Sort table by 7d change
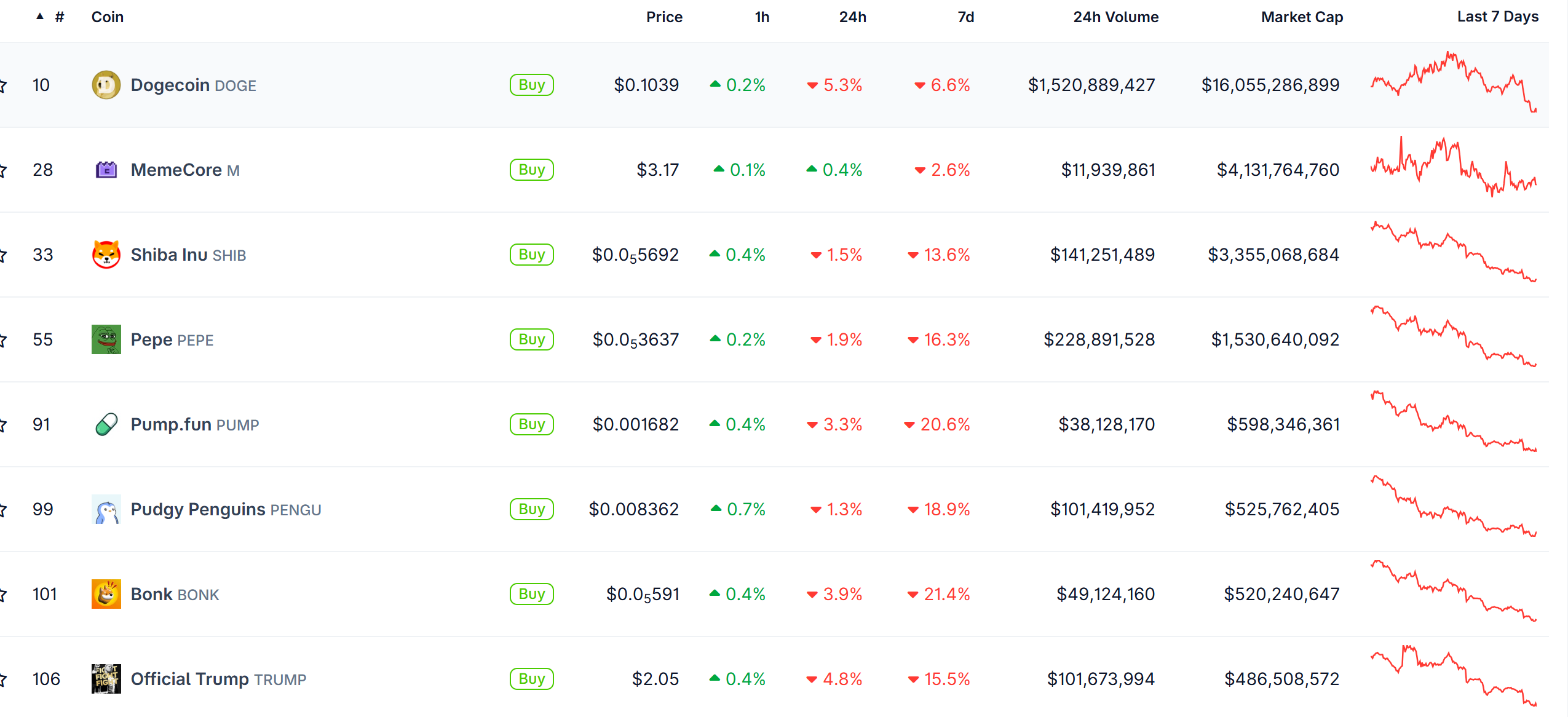The image size is (1568, 717). tap(965, 17)
